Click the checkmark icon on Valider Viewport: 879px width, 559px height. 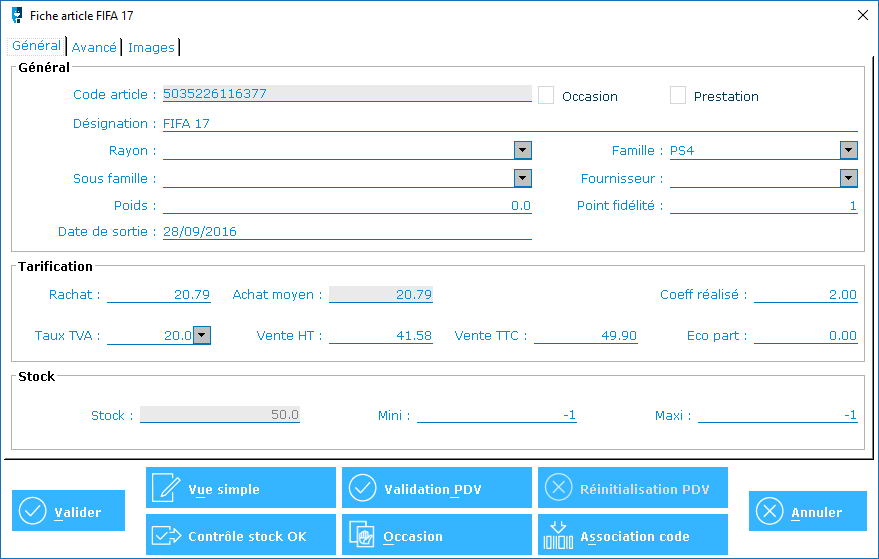coord(33,511)
